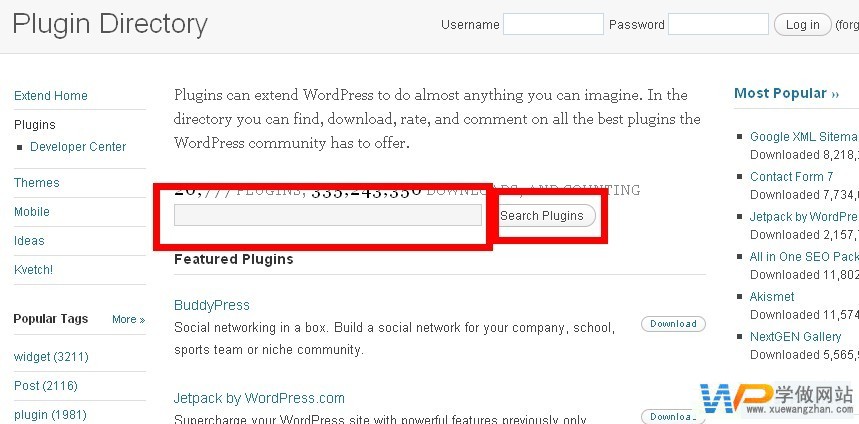The width and height of the screenshot is (859, 424).
Task: Navigate to Ideas page
Action: (29, 241)
